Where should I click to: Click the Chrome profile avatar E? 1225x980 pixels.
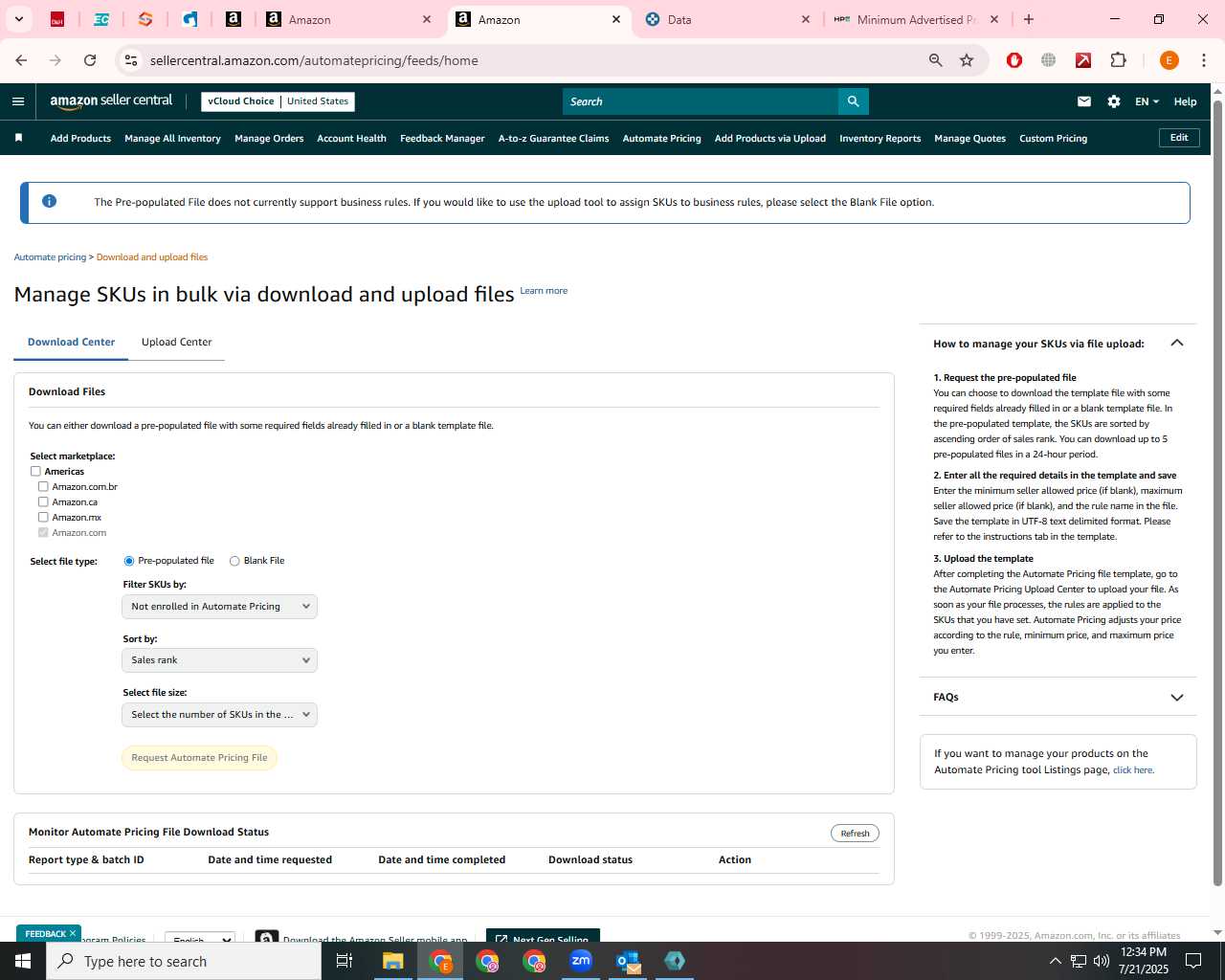click(x=1169, y=60)
